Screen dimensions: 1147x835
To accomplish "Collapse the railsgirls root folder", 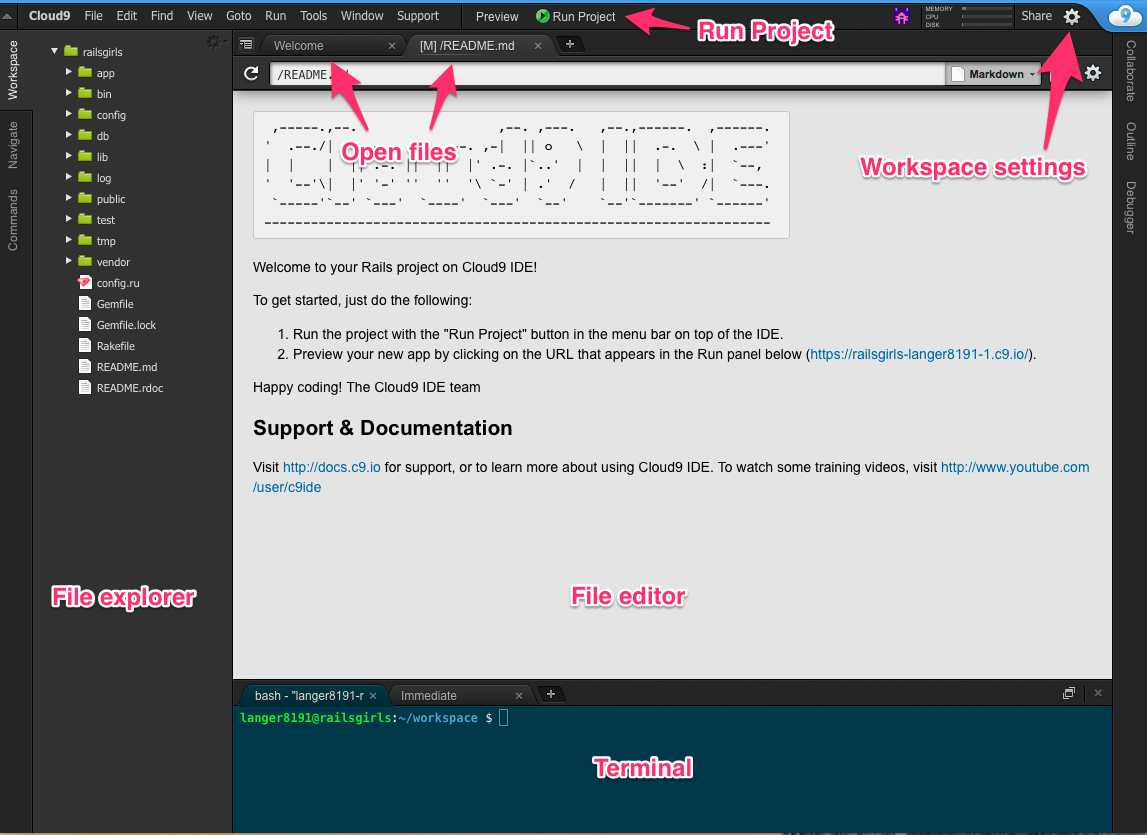I will coord(54,51).
